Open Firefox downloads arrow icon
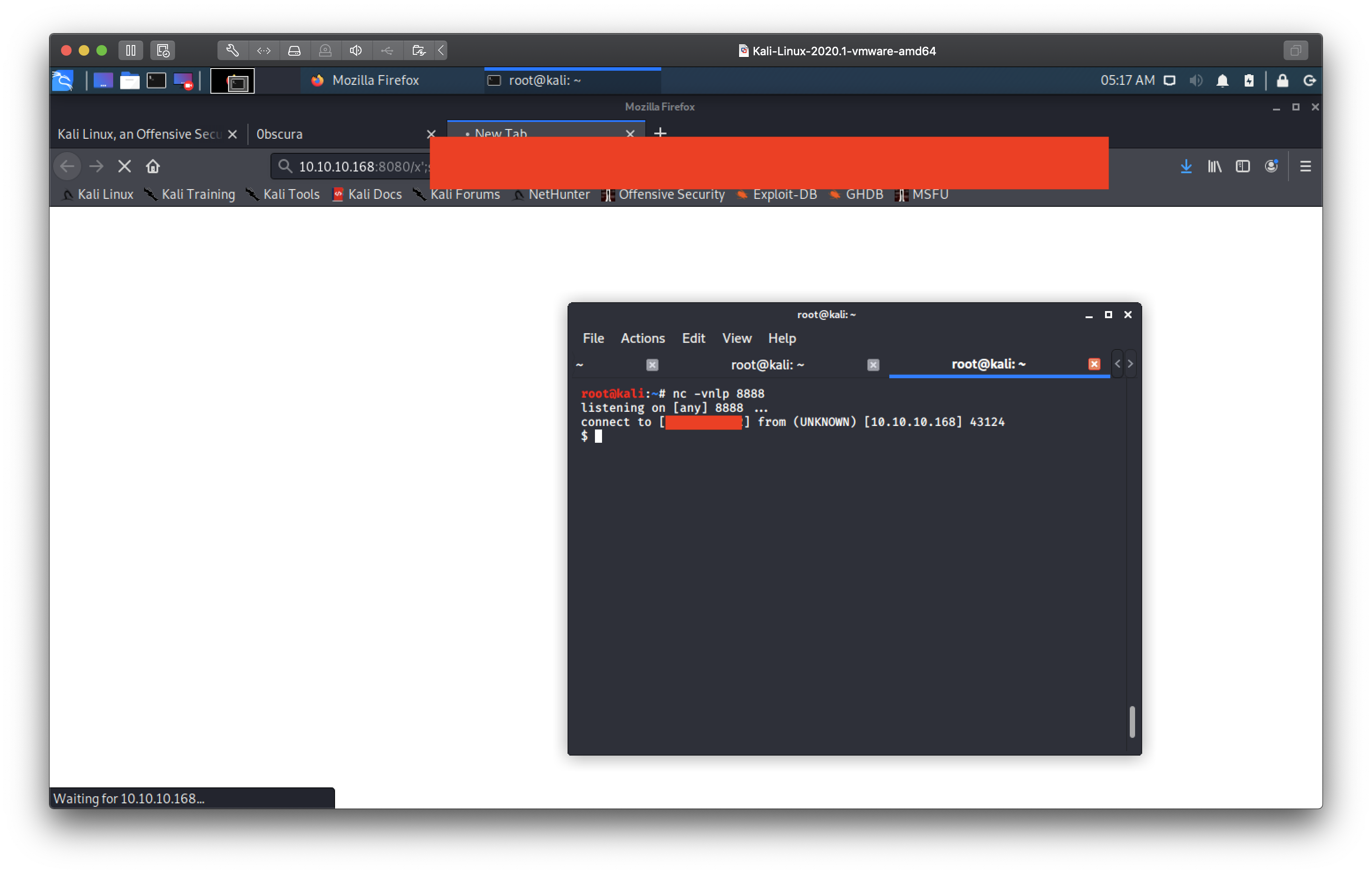Screen dimensions: 1372x874 (1185, 167)
